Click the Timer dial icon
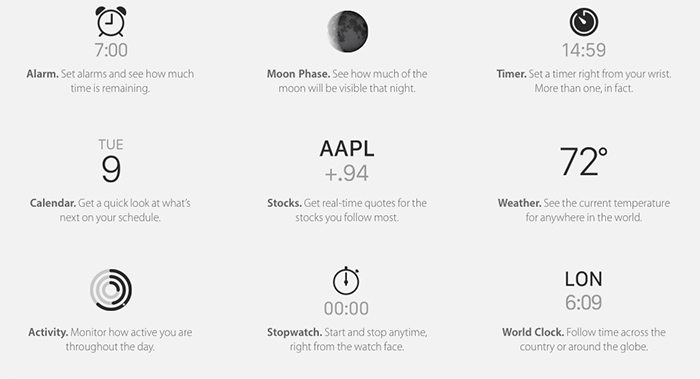Screen dimensions: 700x379 583,22
